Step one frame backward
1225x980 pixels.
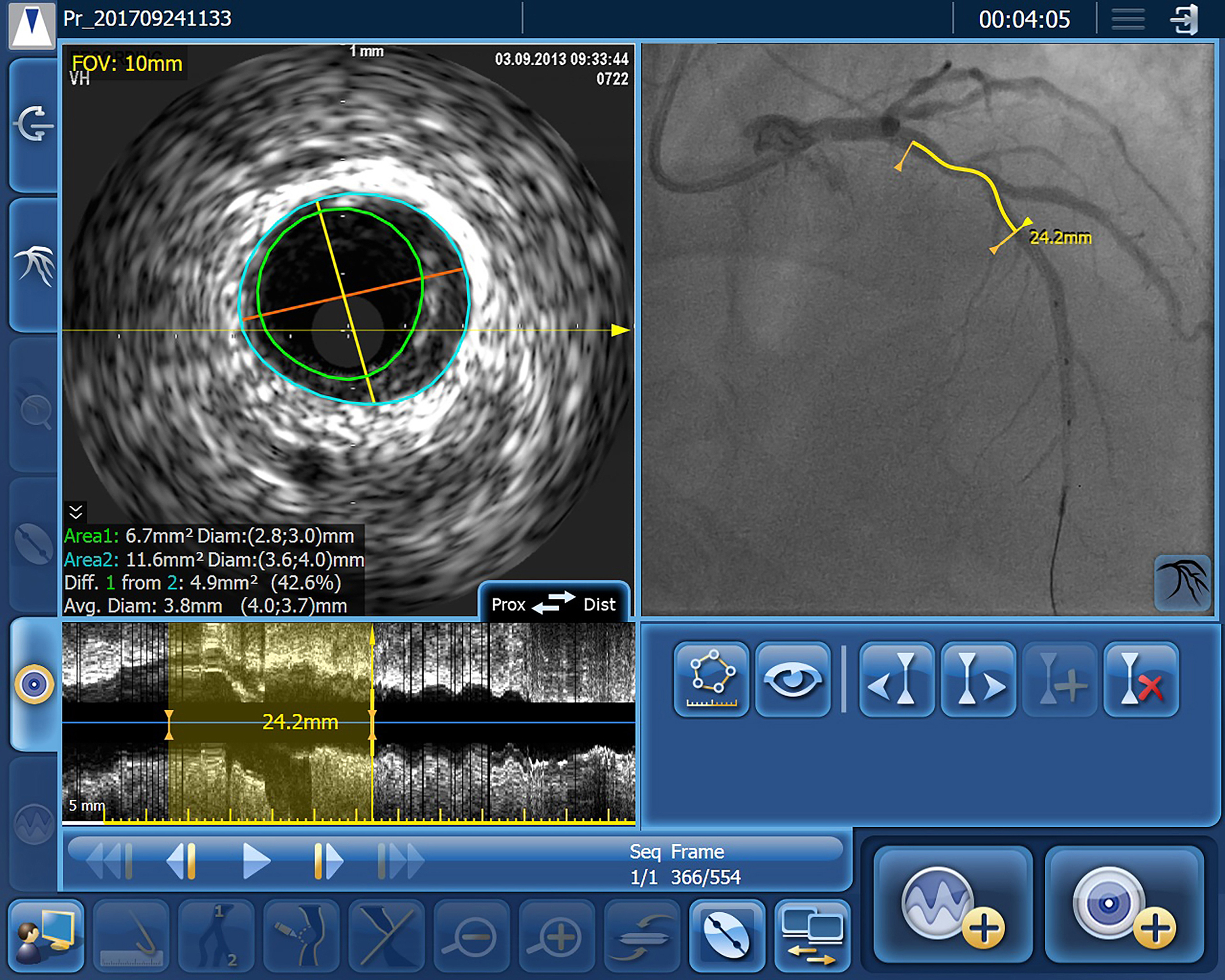pos(181,860)
